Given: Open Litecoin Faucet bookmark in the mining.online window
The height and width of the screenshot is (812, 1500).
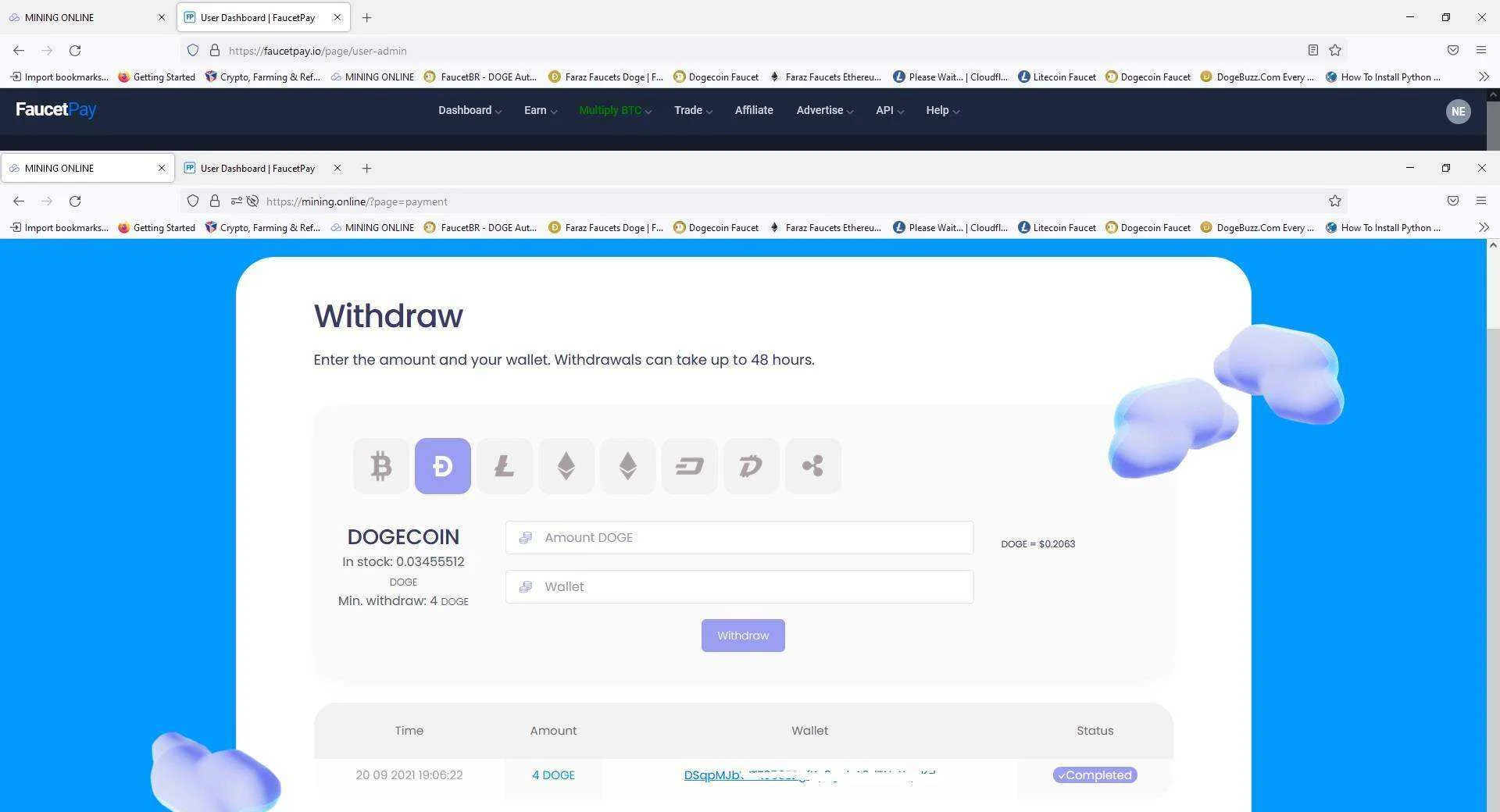Looking at the screenshot, I should pyautogui.click(x=1056, y=228).
